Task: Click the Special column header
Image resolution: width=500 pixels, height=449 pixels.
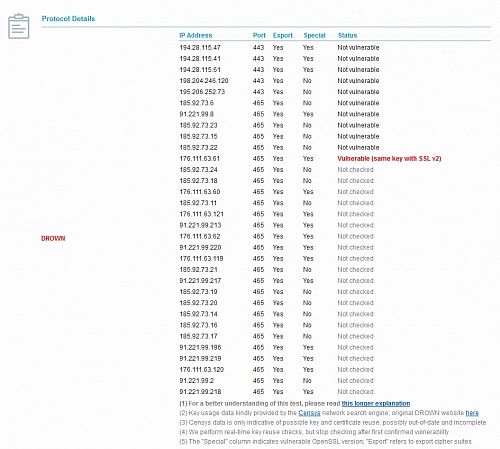Action: pos(314,35)
